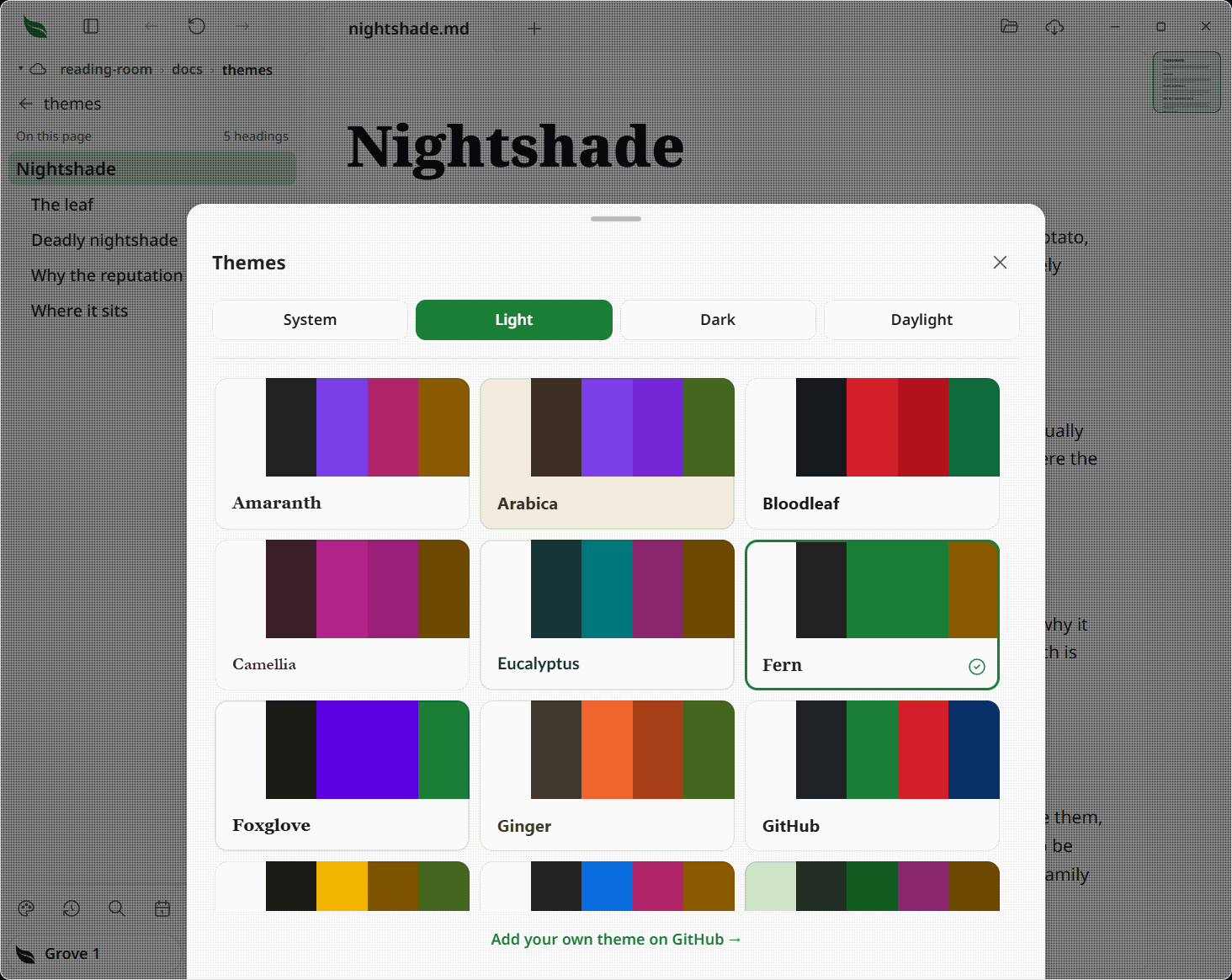Select the Dark appearance mode
Viewport: 1232px width, 980px height.
point(718,320)
